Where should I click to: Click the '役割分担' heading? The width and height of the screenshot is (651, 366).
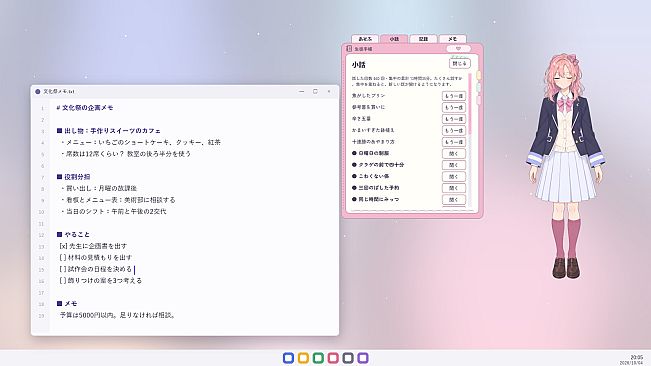[73, 177]
